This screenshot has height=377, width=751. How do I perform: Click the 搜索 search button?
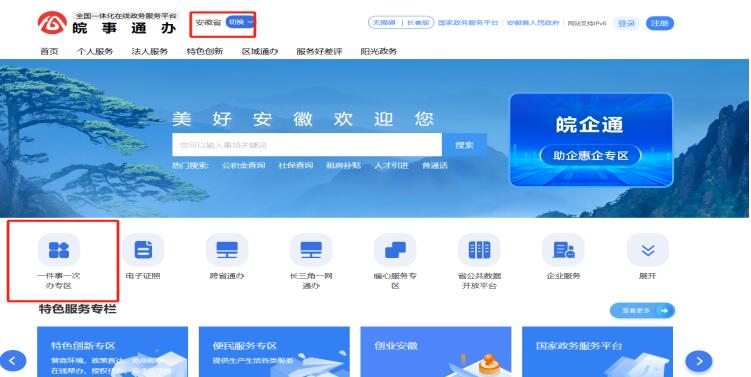pyautogui.click(x=464, y=145)
